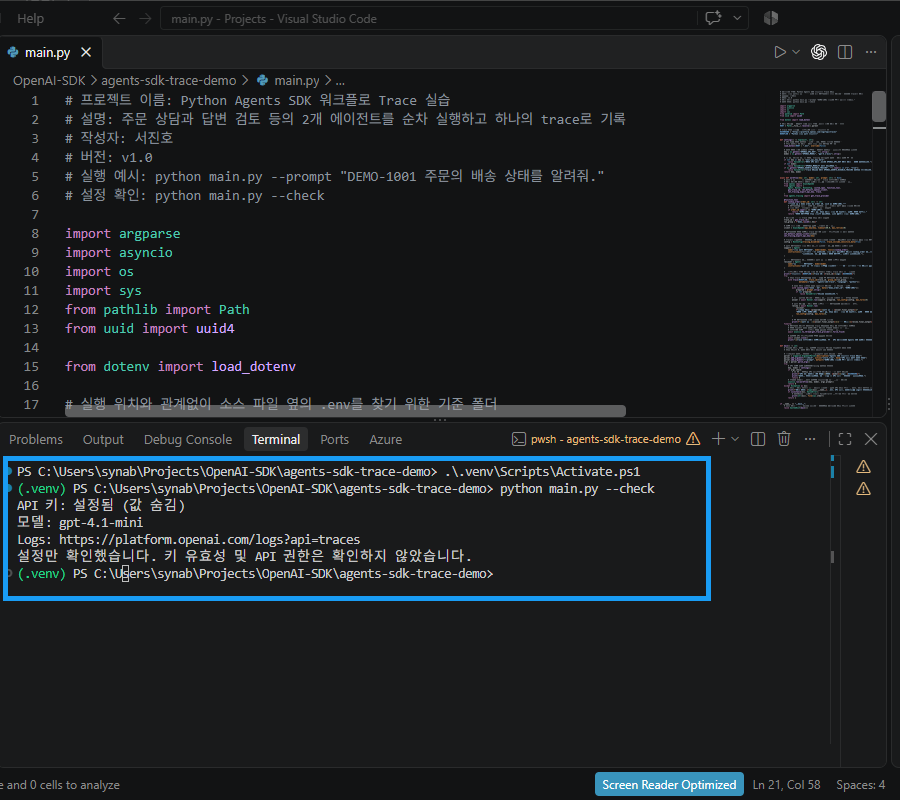This screenshot has height=800, width=900.
Task: Click the main.py breadcrumb item
Action: [x=289, y=81]
